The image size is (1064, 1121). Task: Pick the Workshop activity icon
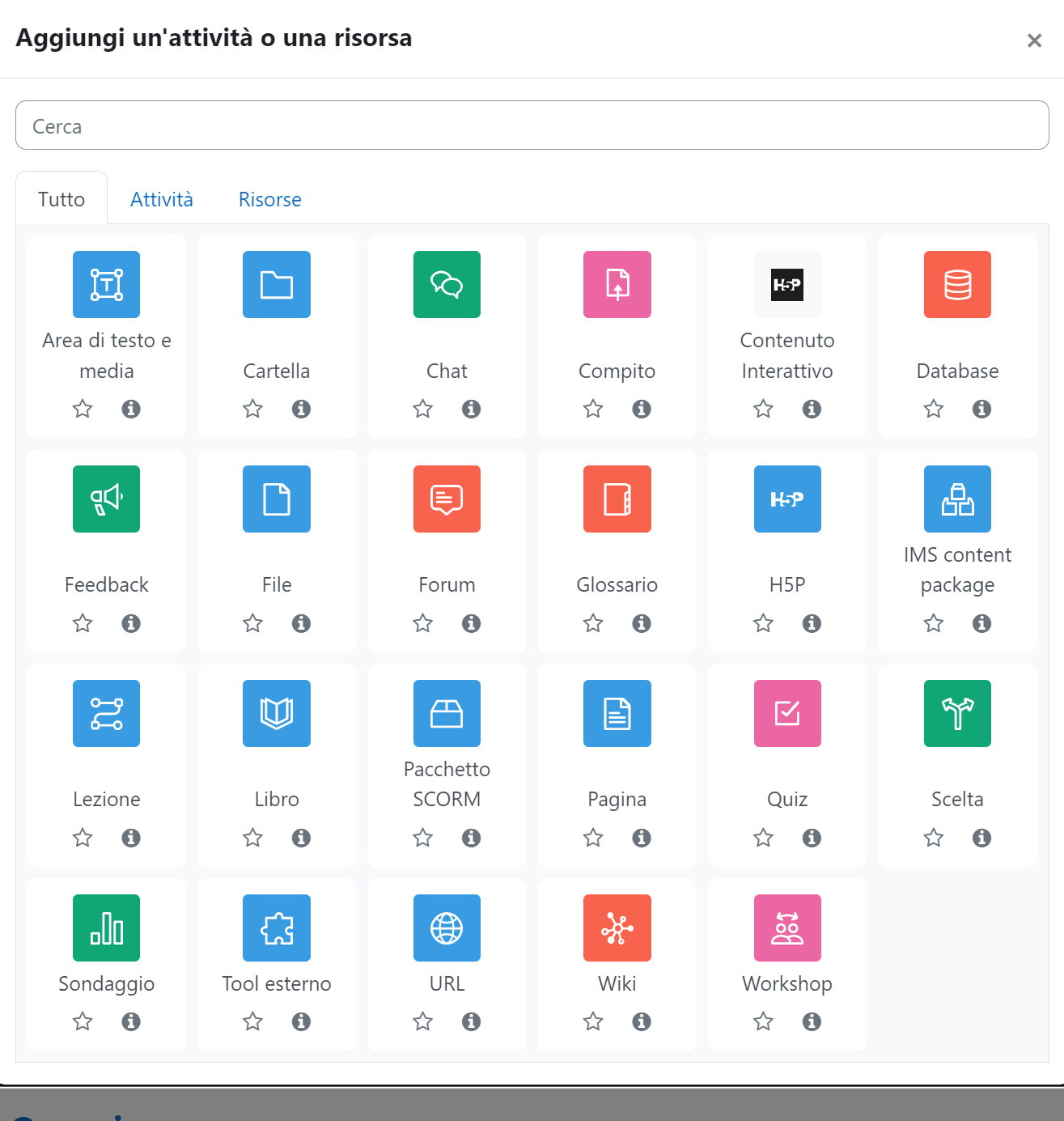pos(787,928)
